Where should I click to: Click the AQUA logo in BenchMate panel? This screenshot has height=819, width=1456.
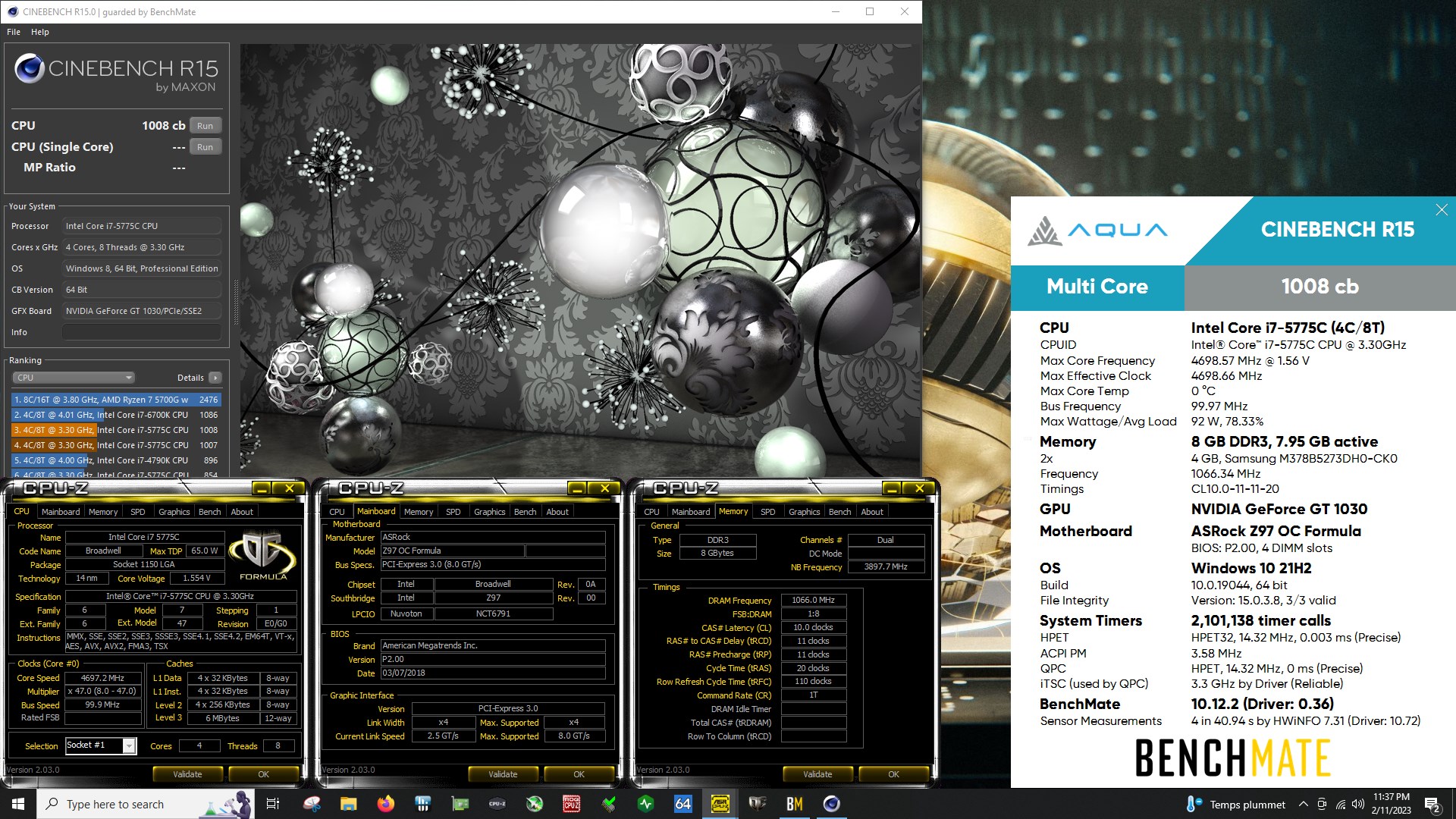pos(1097,230)
